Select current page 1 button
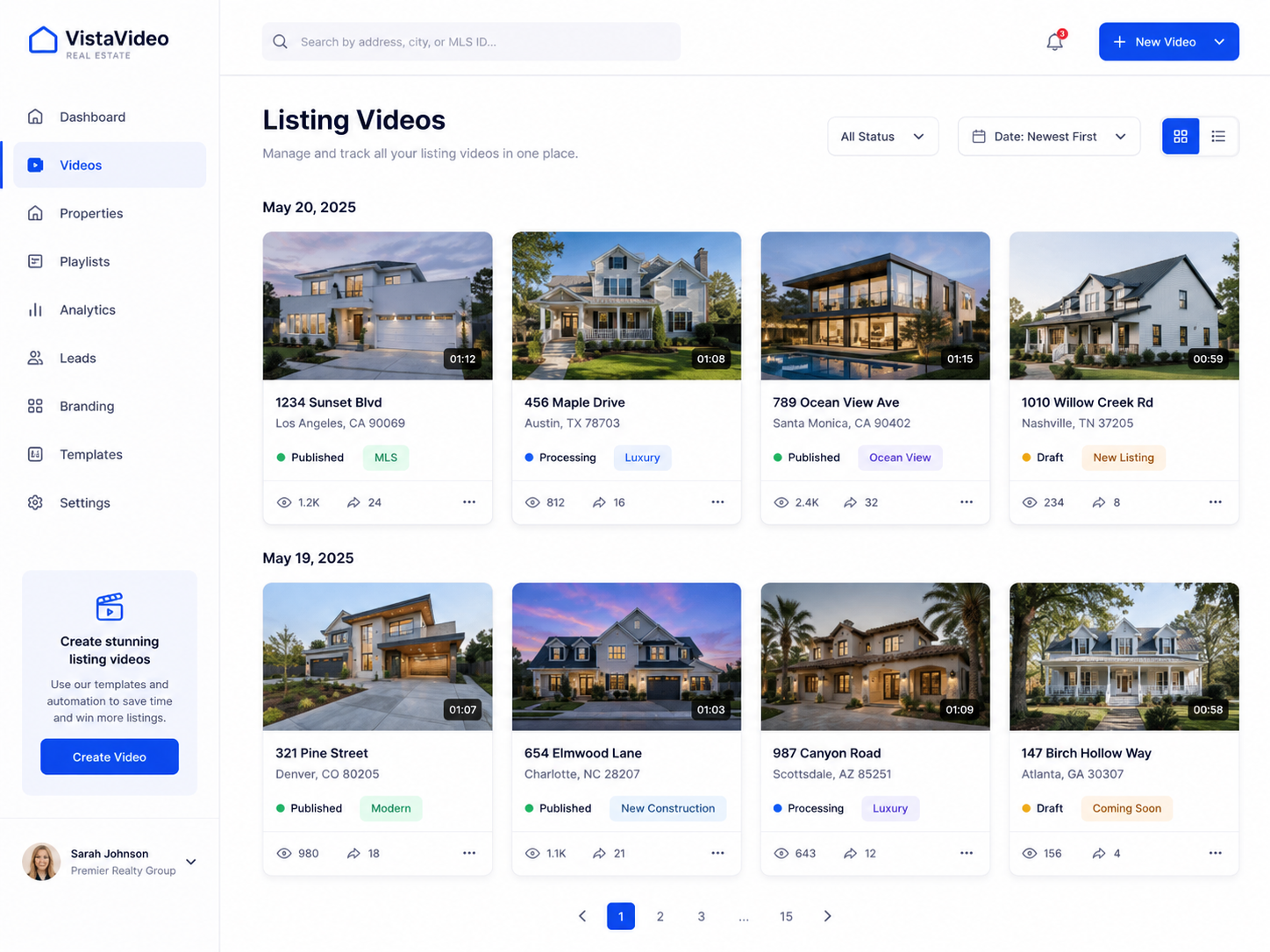Viewport: 1270px width, 952px height. [621, 916]
